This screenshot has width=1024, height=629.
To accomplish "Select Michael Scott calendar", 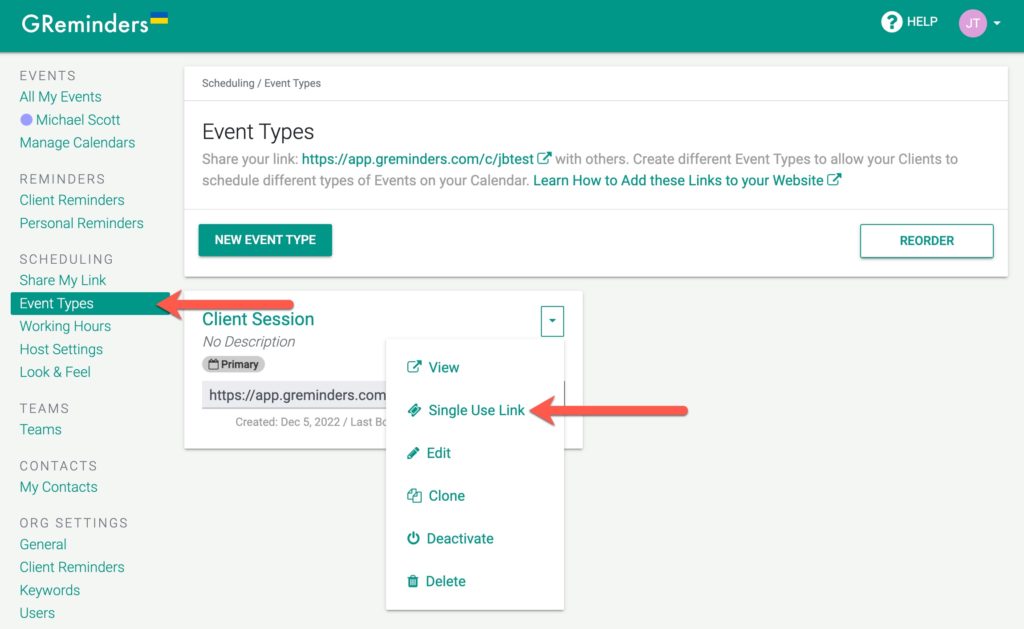I will 78,120.
